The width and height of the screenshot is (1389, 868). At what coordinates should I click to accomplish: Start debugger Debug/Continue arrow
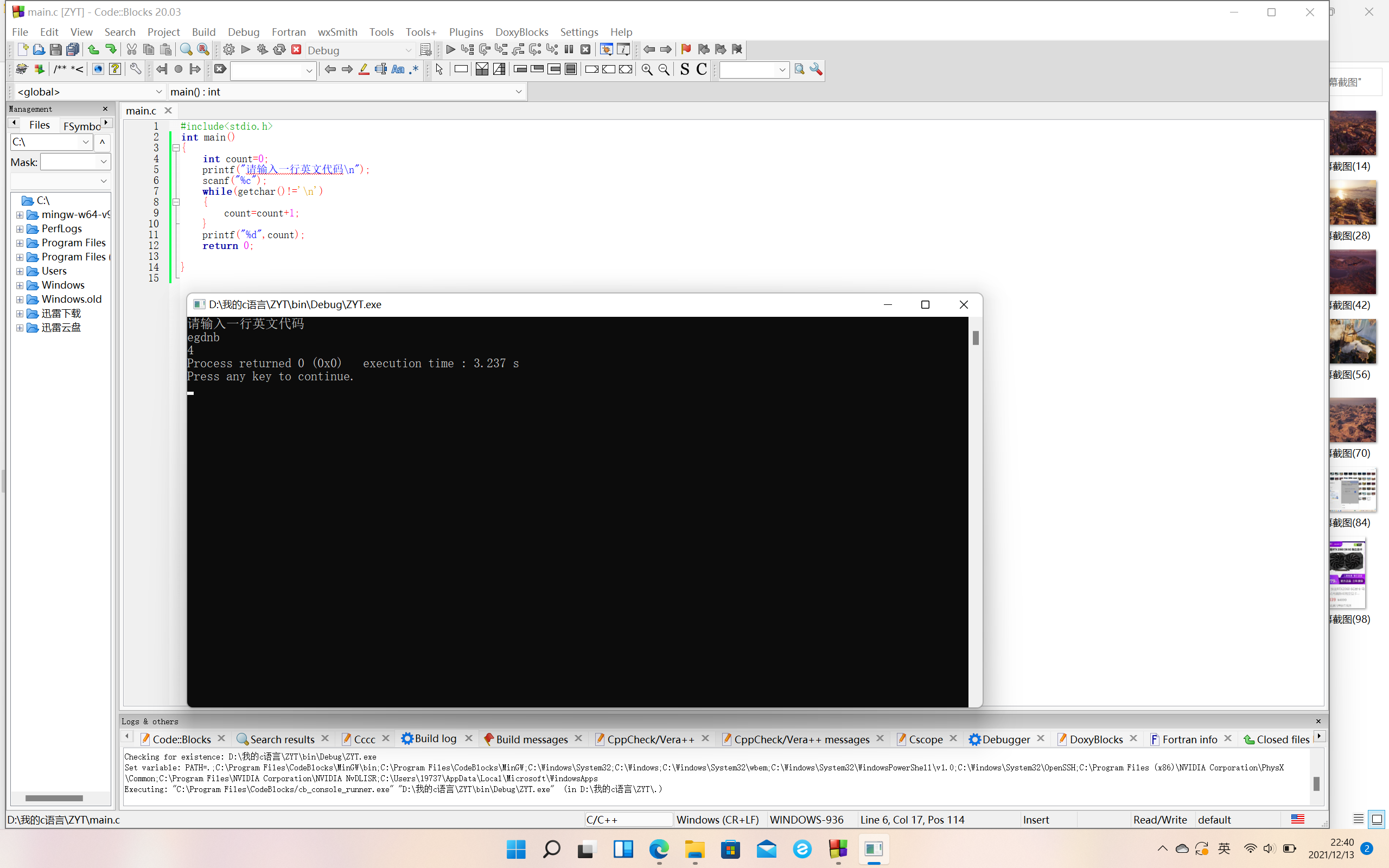450,49
